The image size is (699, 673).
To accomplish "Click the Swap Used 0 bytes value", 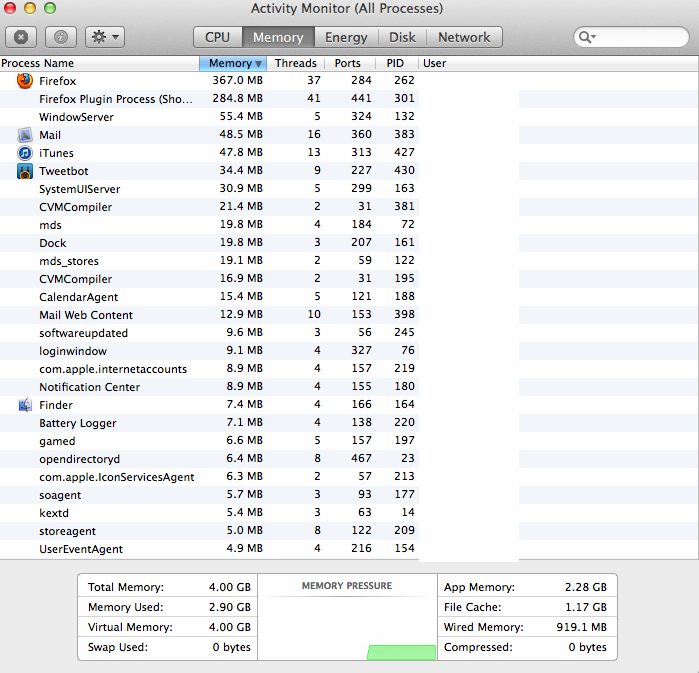I will coord(231,647).
